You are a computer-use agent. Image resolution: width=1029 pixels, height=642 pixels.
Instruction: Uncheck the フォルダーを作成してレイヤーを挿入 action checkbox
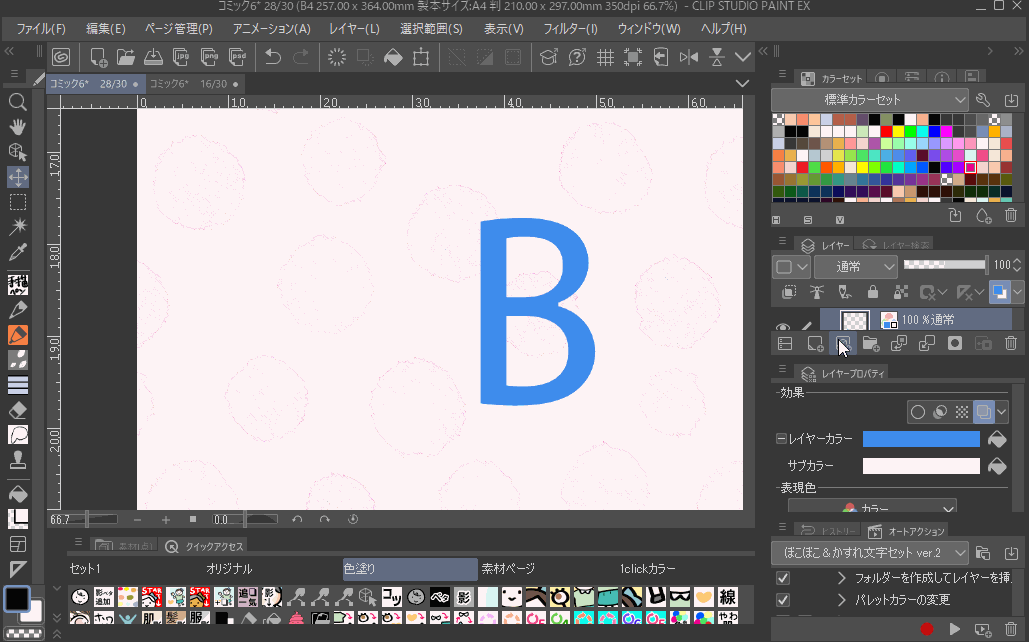783,578
